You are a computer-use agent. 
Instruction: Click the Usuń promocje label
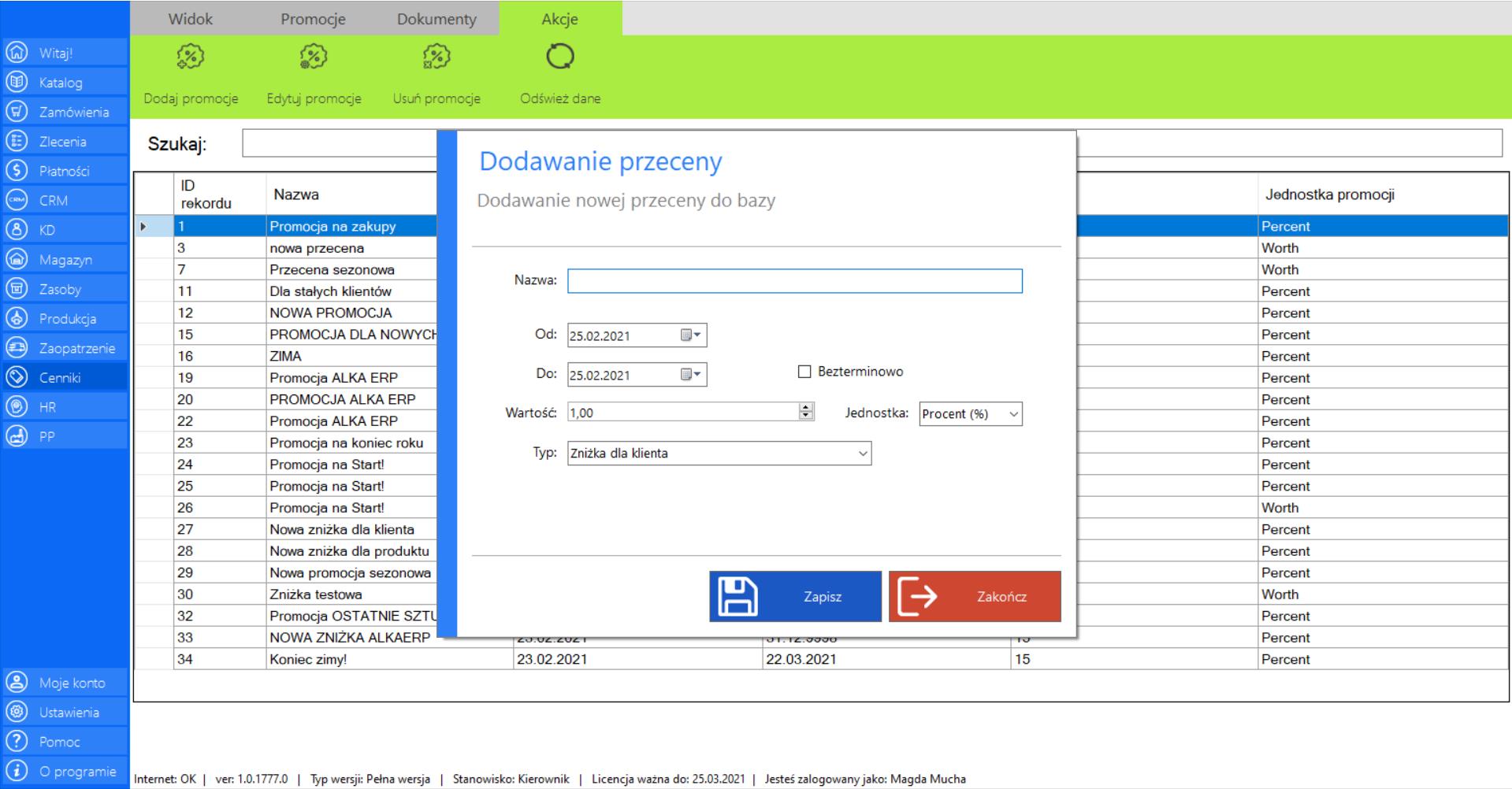coord(437,98)
